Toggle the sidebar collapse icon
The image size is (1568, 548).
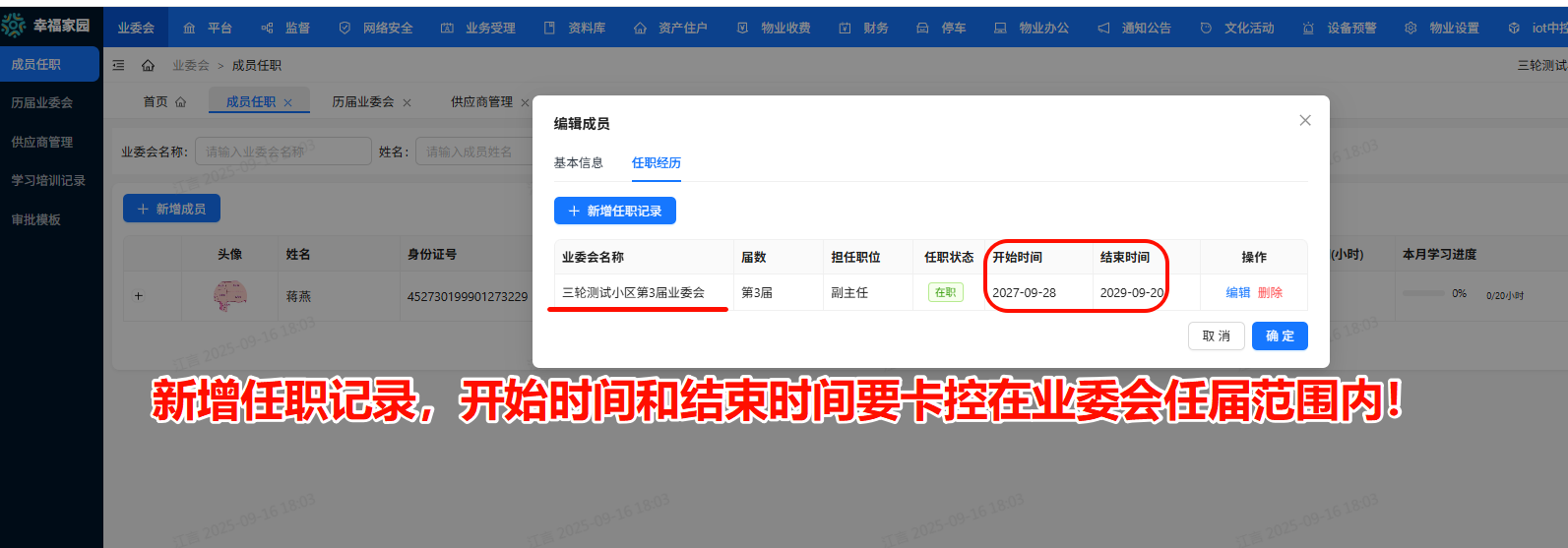click(x=118, y=65)
